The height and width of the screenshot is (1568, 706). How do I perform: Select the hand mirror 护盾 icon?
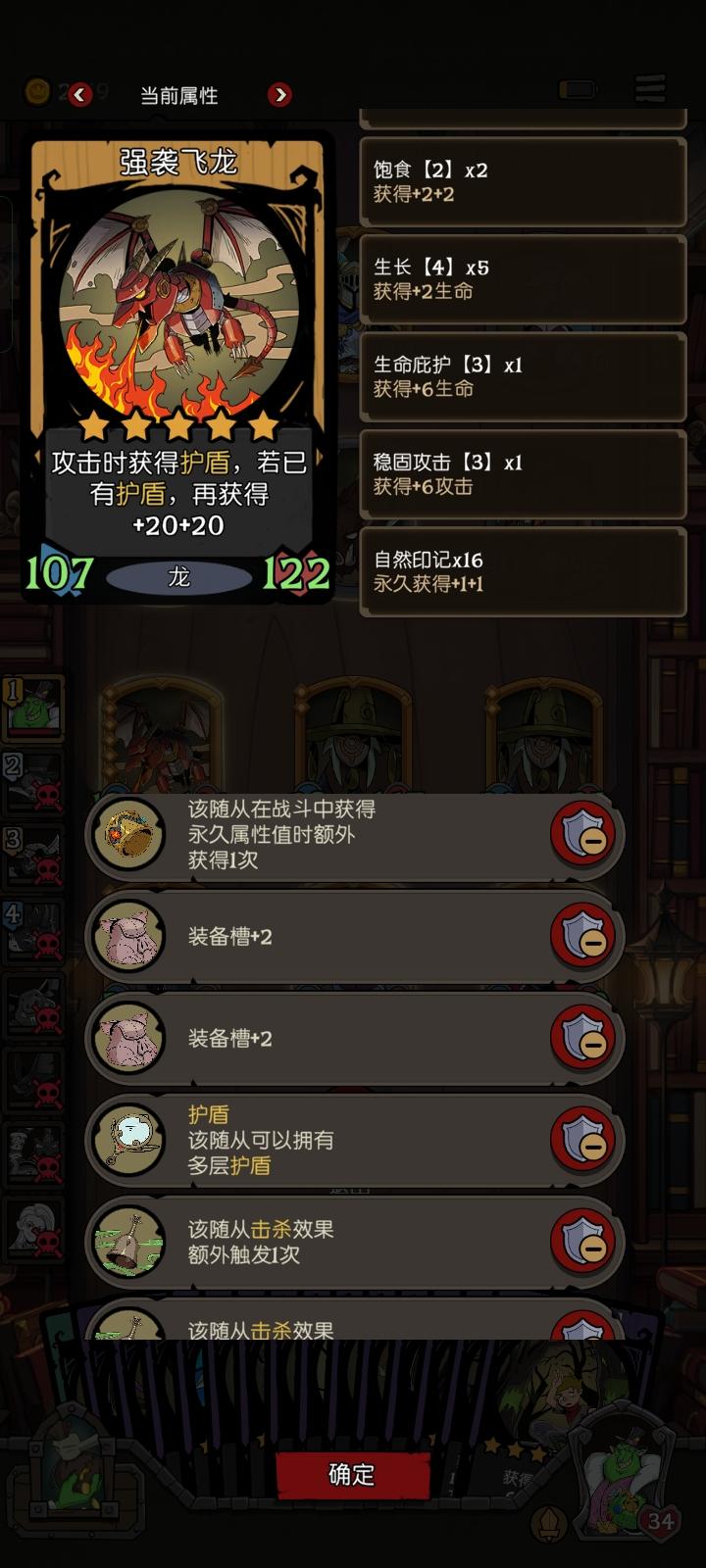click(x=129, y=1140)
